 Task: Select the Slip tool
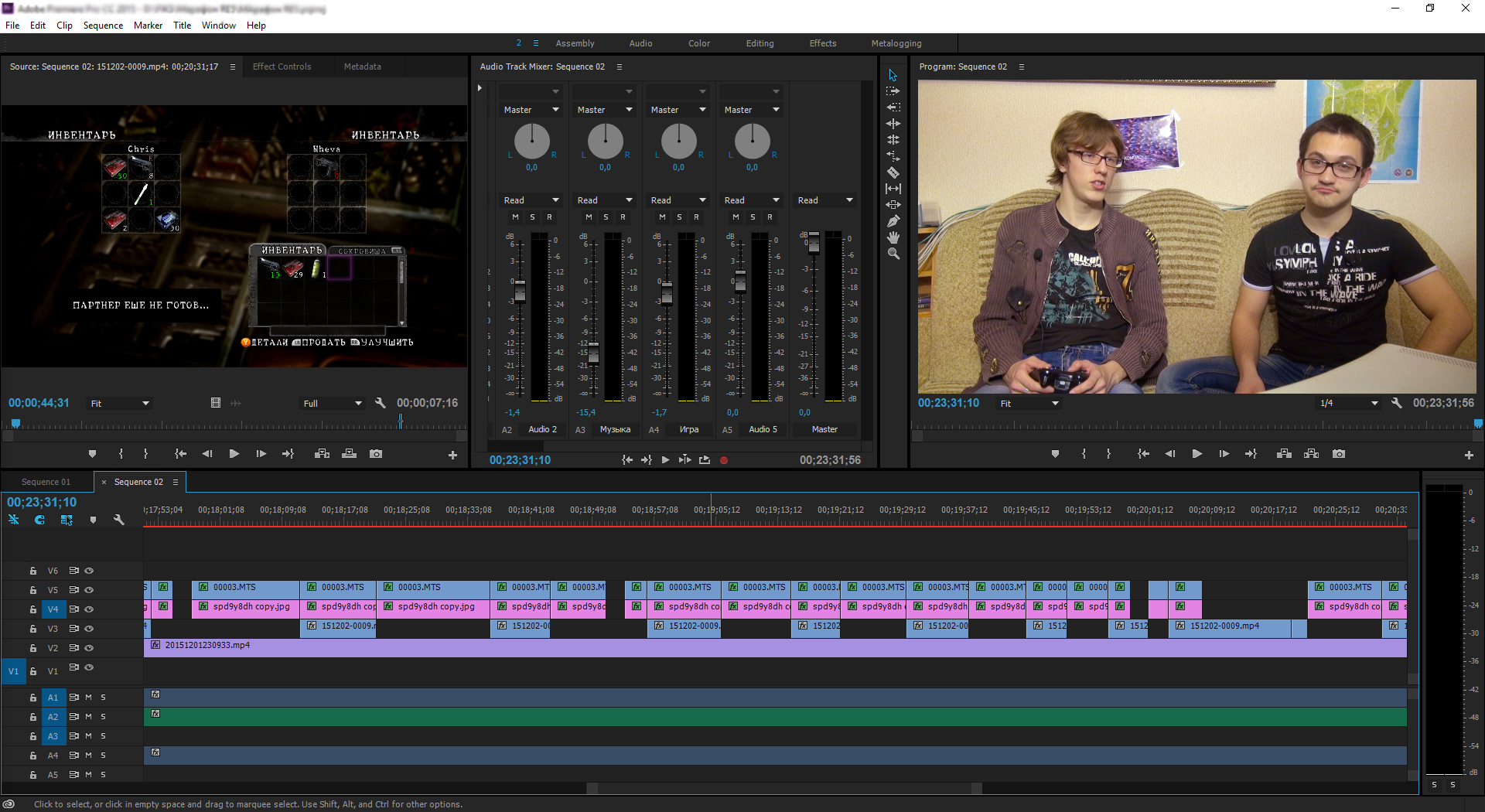(x=893, y=189)
